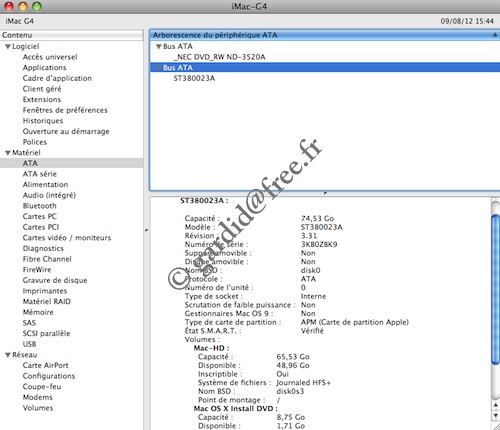Select SCSI parallèle entry
500x430 pixels.
46,334
